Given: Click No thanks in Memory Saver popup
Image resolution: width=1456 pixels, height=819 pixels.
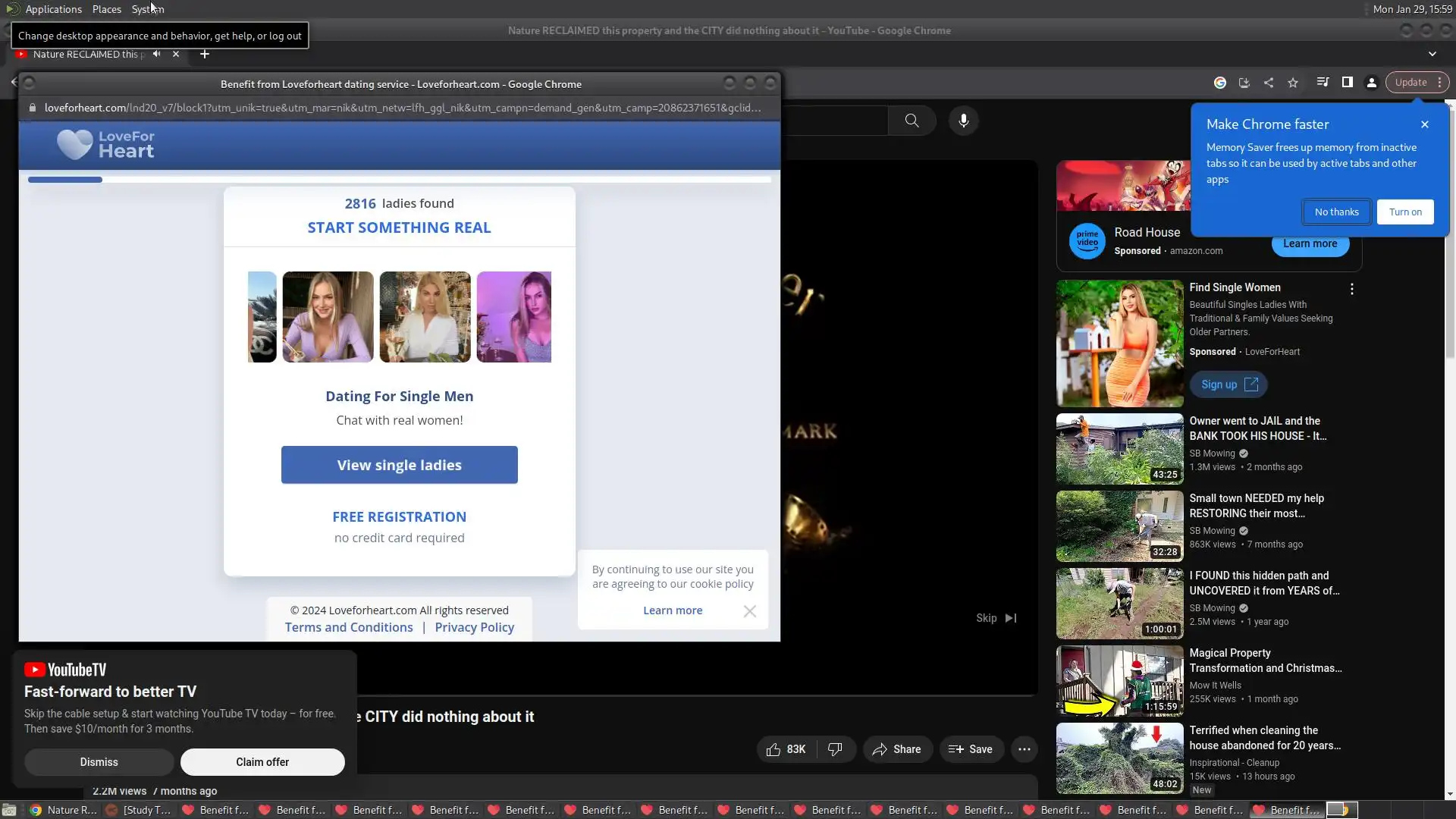Looking at the screenshot, I should [1336, 212].
